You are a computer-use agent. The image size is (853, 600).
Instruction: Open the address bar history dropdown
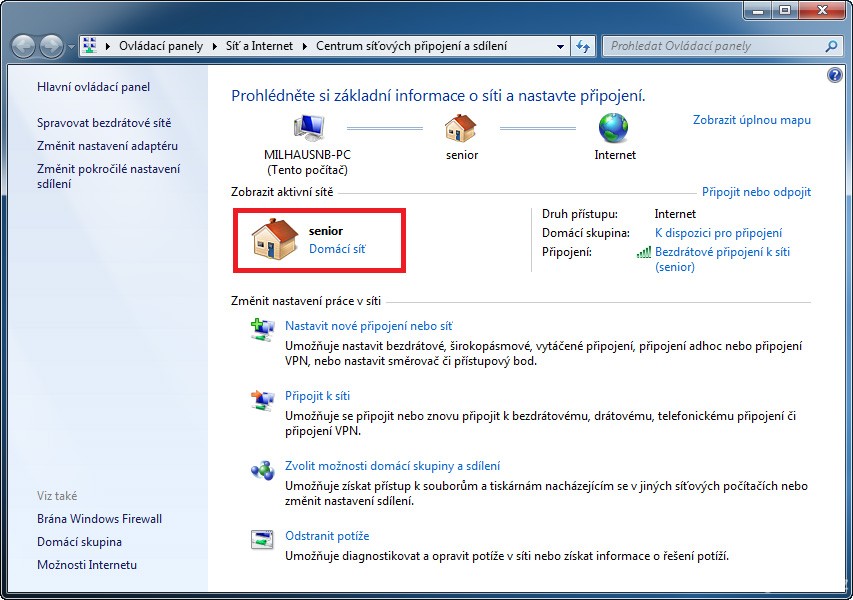coord(560,47)
